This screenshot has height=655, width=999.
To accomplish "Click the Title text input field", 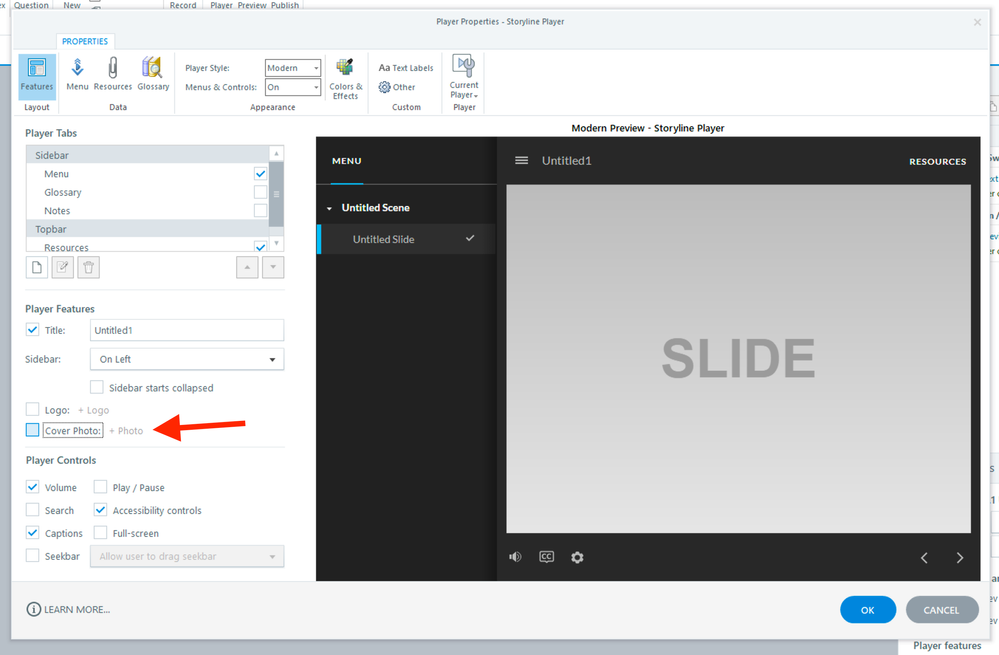I will click(x=187, y=330).
